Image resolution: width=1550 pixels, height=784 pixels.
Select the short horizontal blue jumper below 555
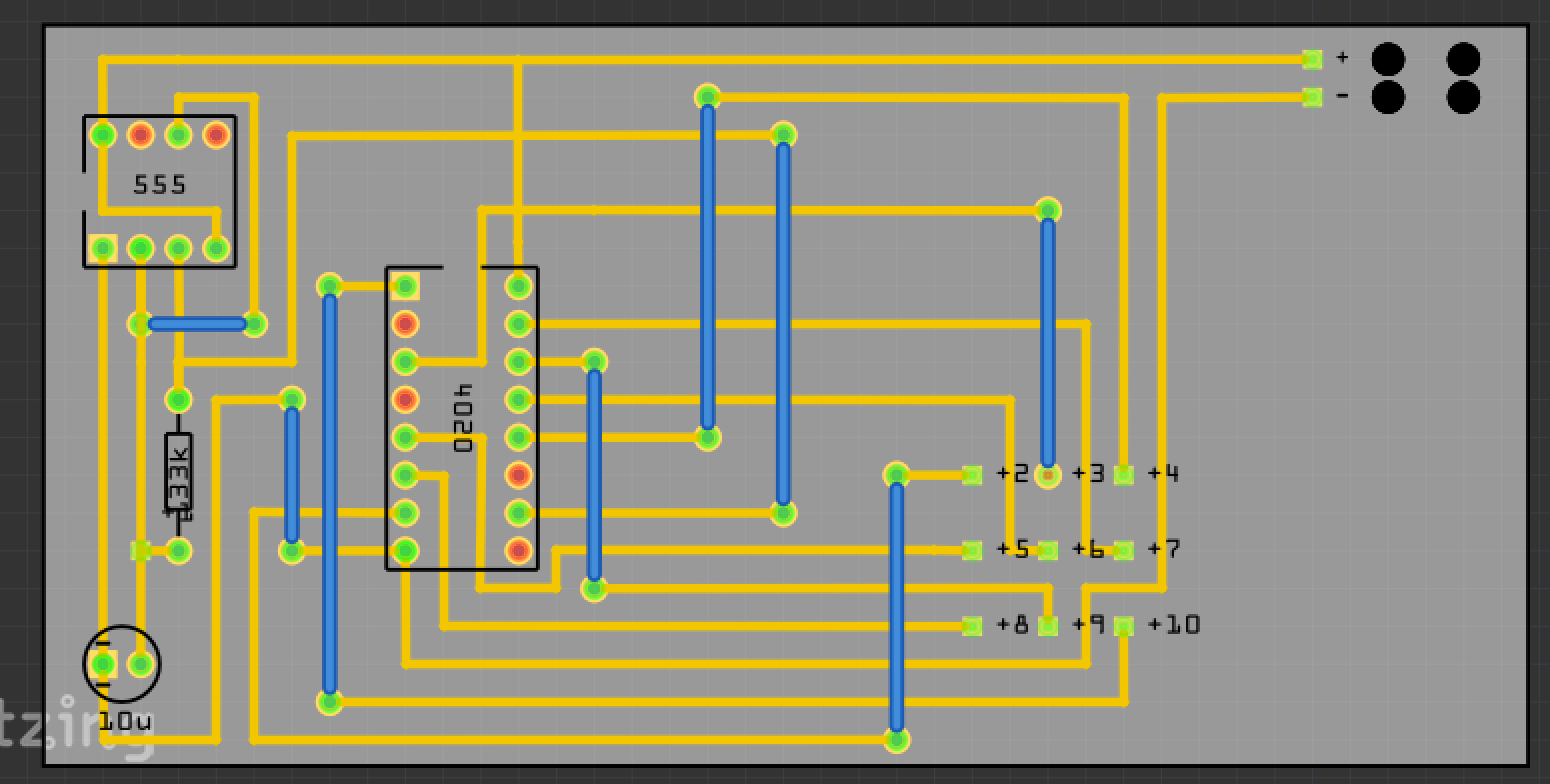pyautogui.click(x=197, y=324)
